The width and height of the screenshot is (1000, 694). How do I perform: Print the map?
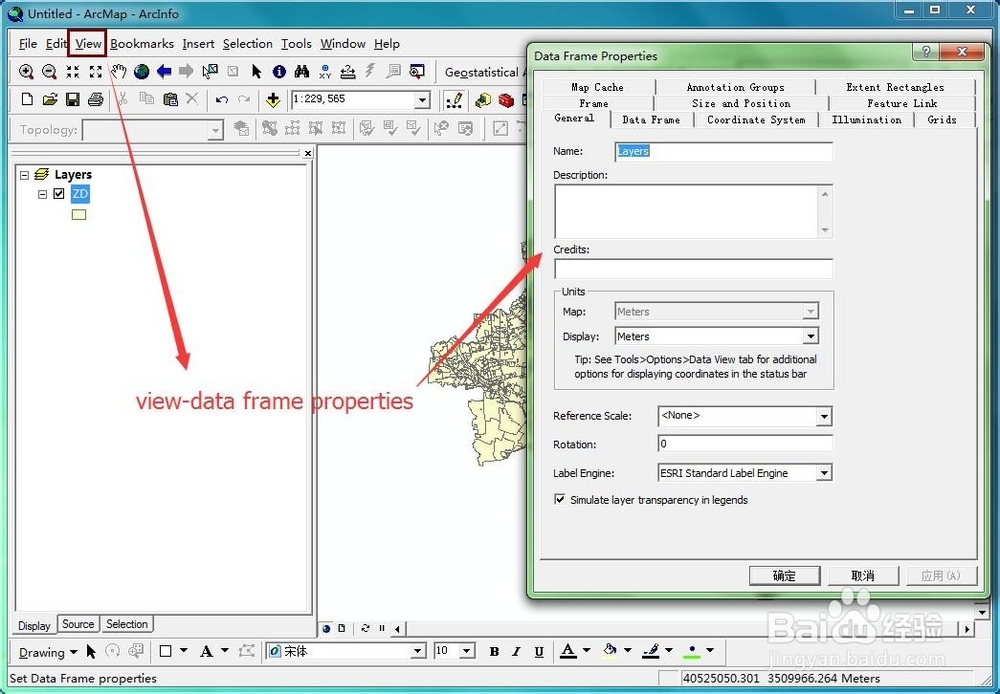pos(96,99)
